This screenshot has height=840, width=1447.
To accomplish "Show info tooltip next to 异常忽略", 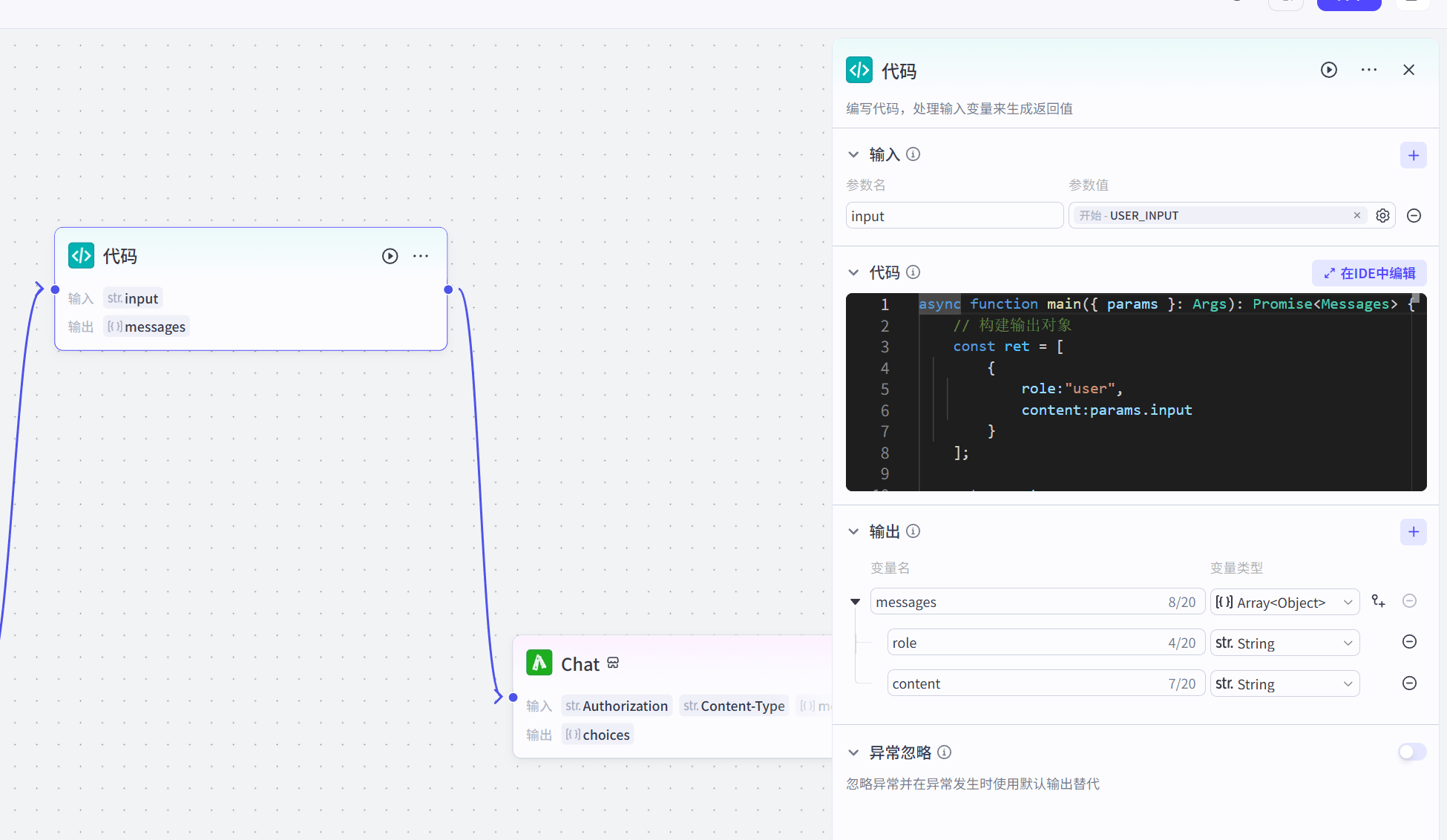I will [x=945, y=752].
